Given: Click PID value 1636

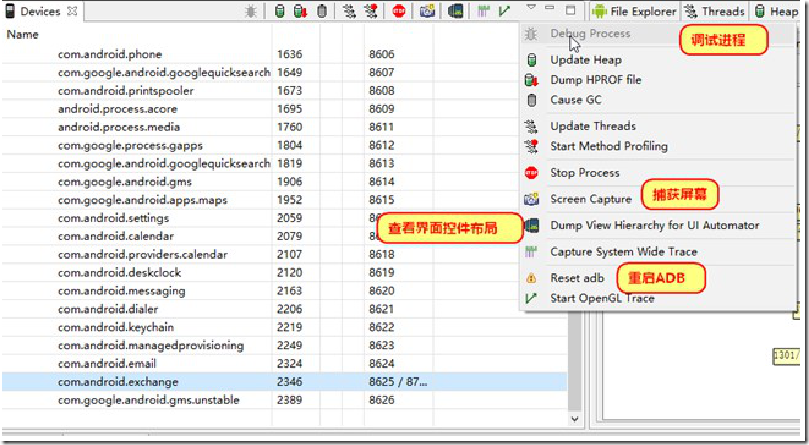Looking at the screenshot, I should click(x=289, y=54).
